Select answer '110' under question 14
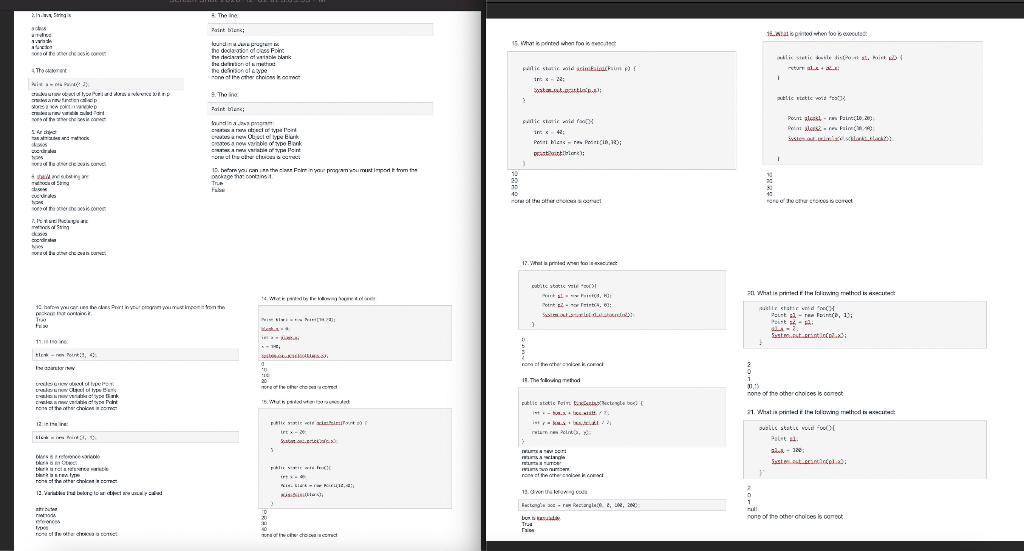This screenshot has width=1024, height=551. [x=264, y=375]
